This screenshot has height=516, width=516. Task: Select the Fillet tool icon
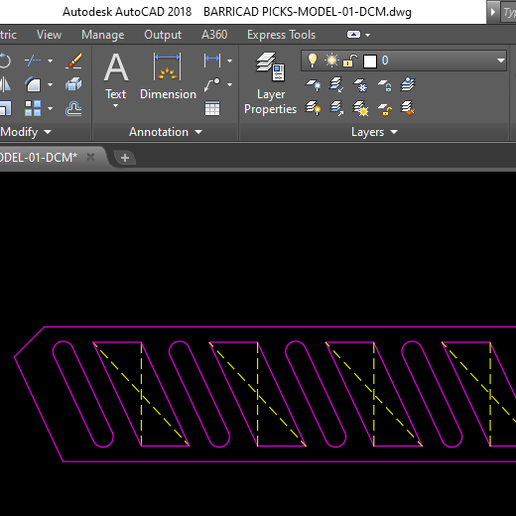pyautogui.click(x=33, y=84)
